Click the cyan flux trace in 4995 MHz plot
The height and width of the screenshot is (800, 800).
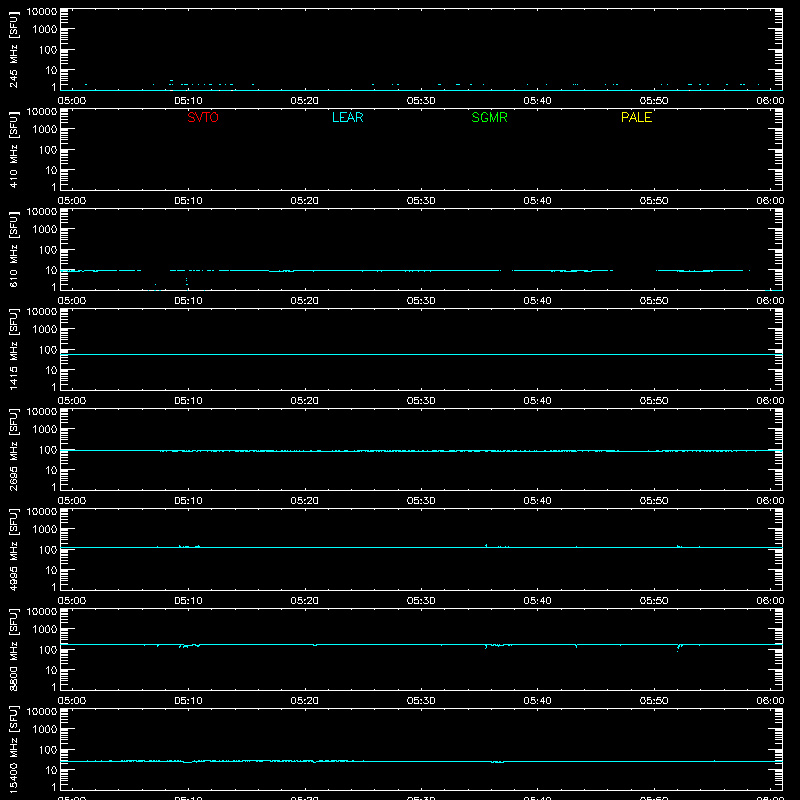421,547
